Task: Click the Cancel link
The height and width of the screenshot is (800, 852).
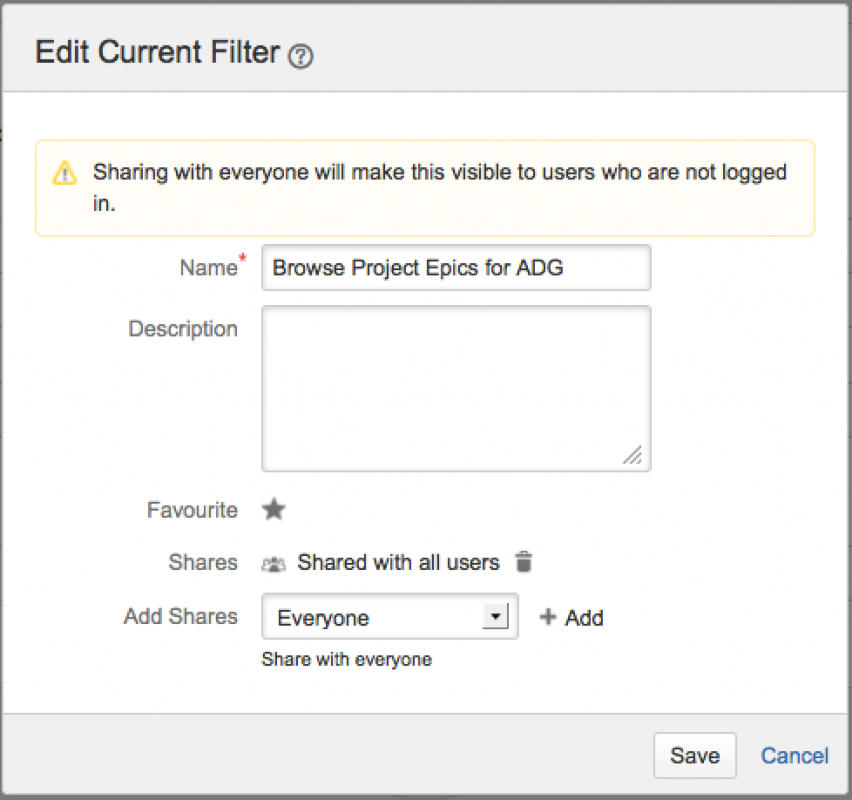Action: coord(794,756)
